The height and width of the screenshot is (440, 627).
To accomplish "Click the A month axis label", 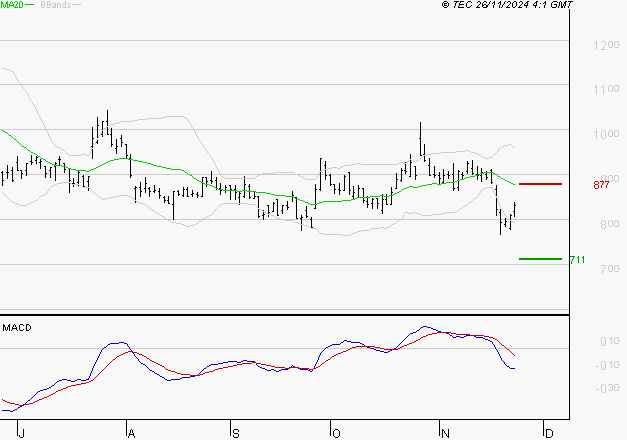I will point(131,434).
